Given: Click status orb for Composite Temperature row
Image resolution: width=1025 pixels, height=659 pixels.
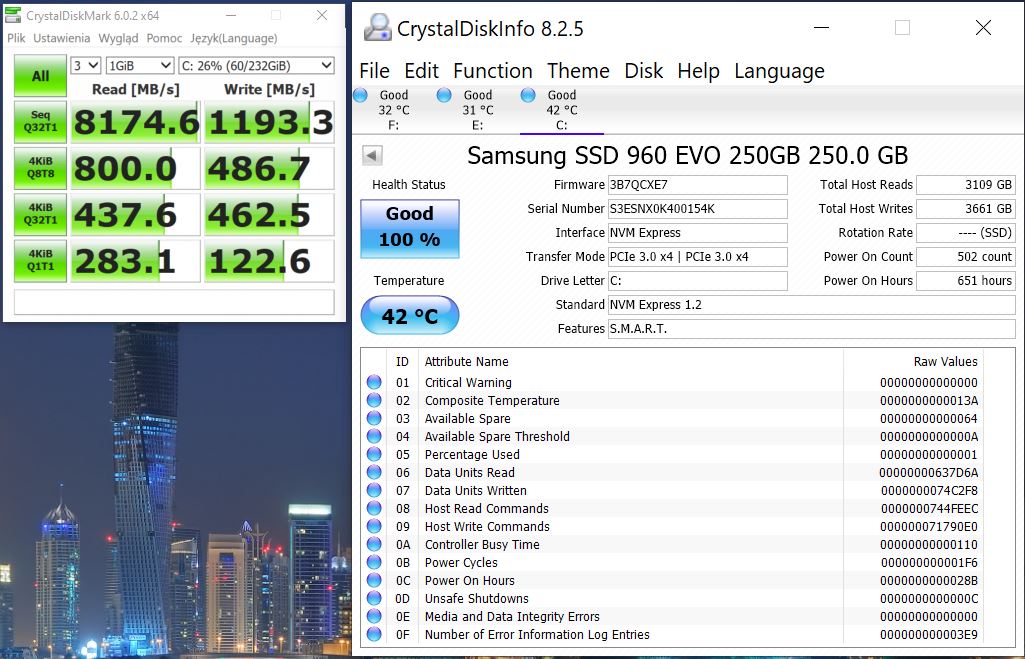Looking at the screenshot, I should [x=374, y=400].
